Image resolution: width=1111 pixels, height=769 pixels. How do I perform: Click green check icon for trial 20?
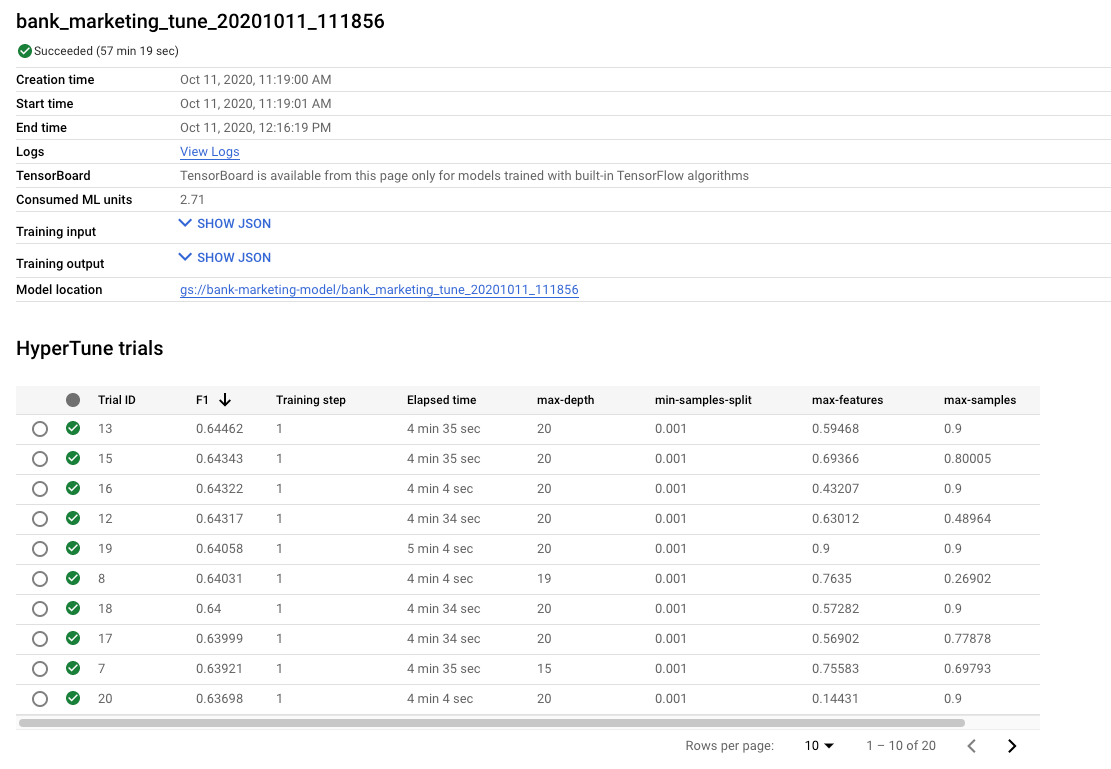coord(73,699)
